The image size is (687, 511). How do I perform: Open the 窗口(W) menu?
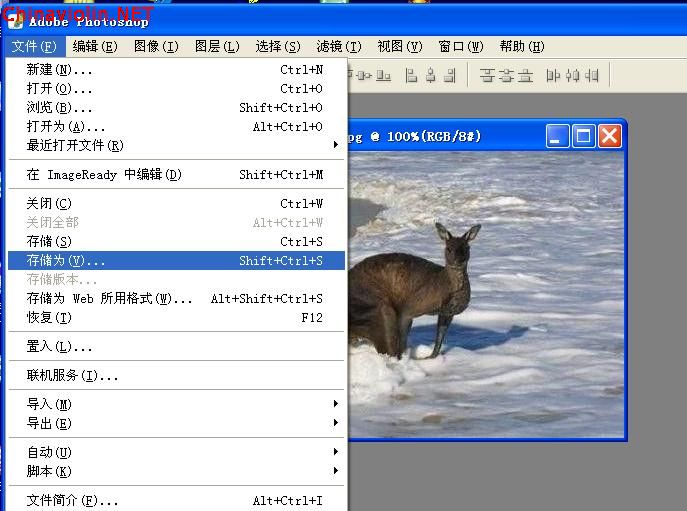click(x=460, y=46)
